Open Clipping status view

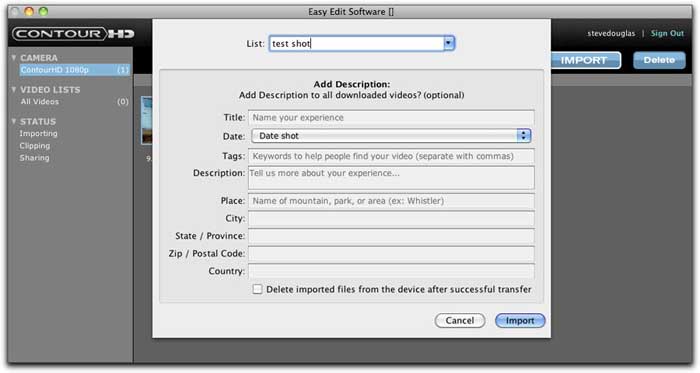[35, 146]
